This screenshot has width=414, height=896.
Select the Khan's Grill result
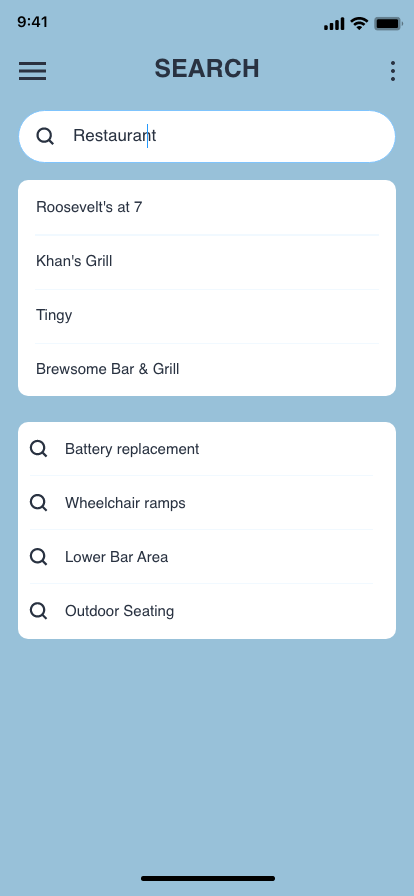point(207,262)
